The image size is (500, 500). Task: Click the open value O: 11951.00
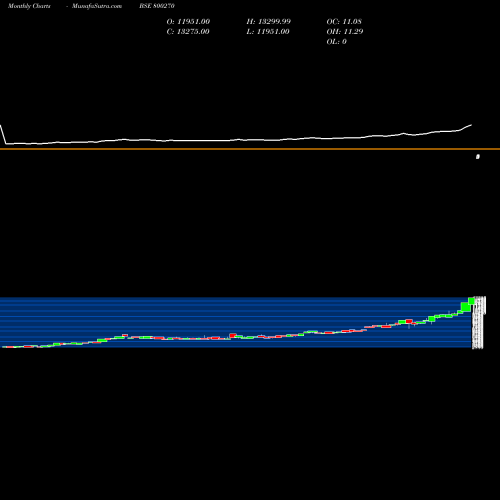point(188,22)
